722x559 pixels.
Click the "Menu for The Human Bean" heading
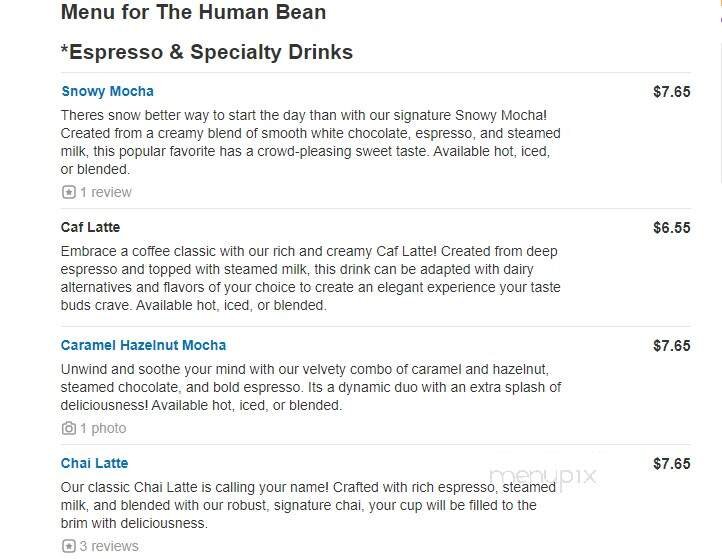193,14
